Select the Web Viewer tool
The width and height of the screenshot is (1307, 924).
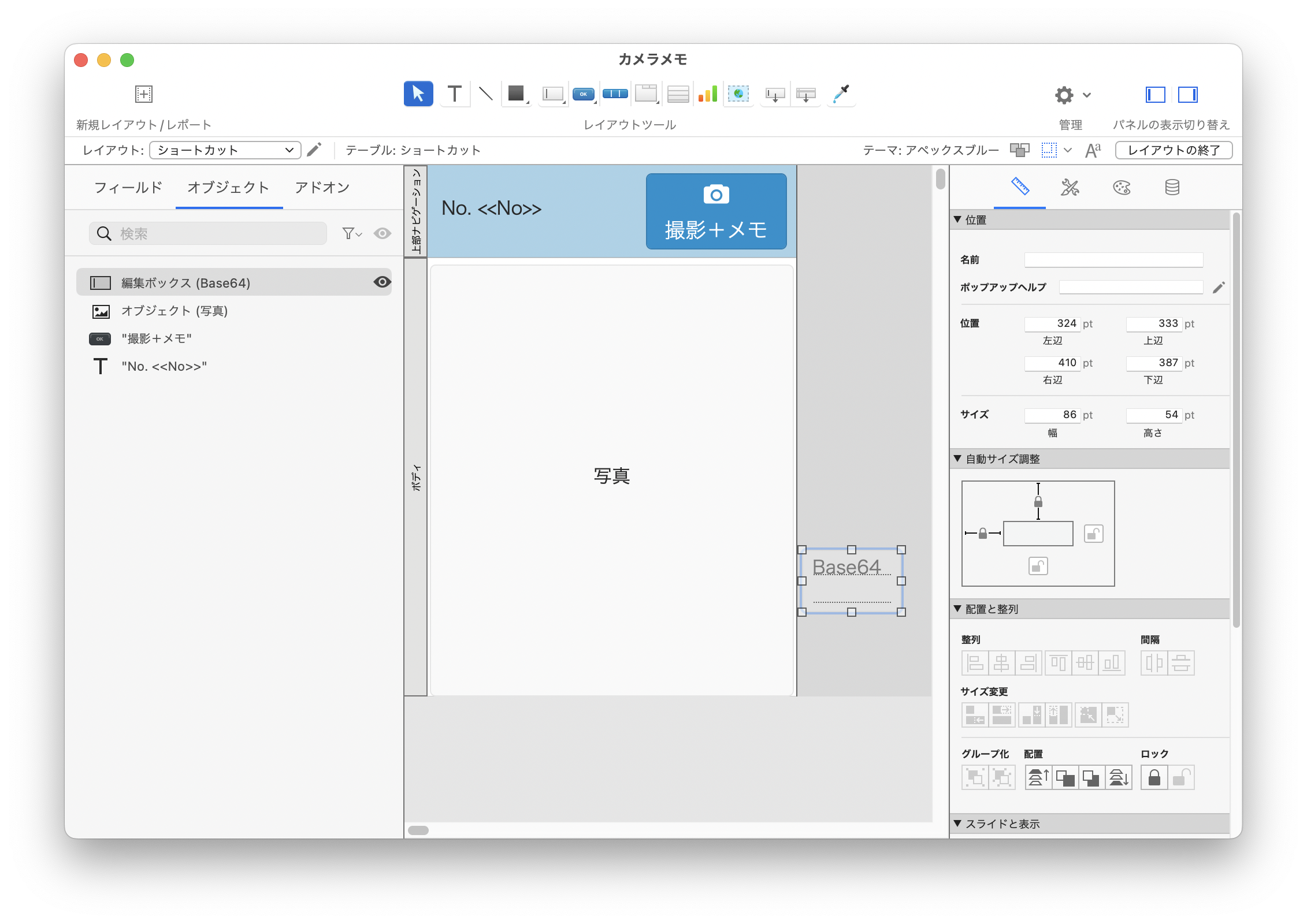[738, 94]
